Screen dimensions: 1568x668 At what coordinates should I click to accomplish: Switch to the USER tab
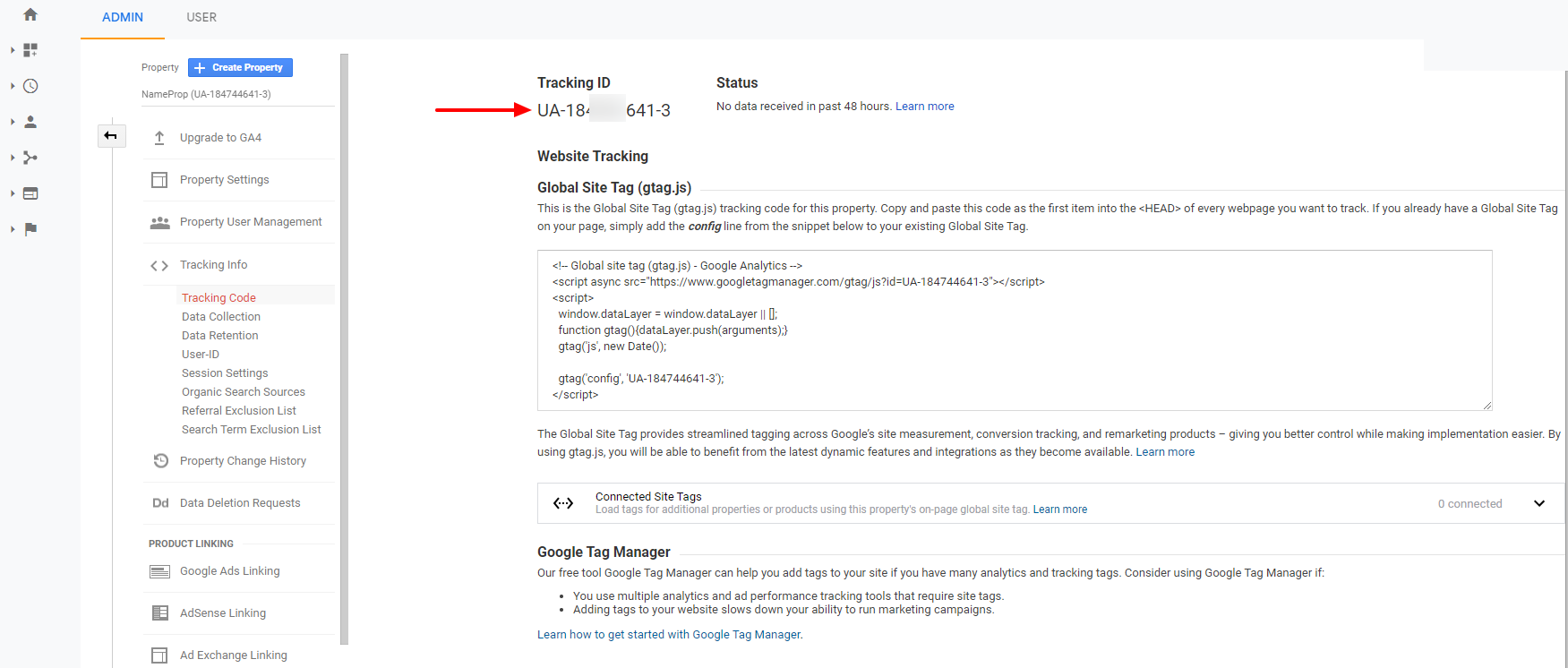(201, 17)
